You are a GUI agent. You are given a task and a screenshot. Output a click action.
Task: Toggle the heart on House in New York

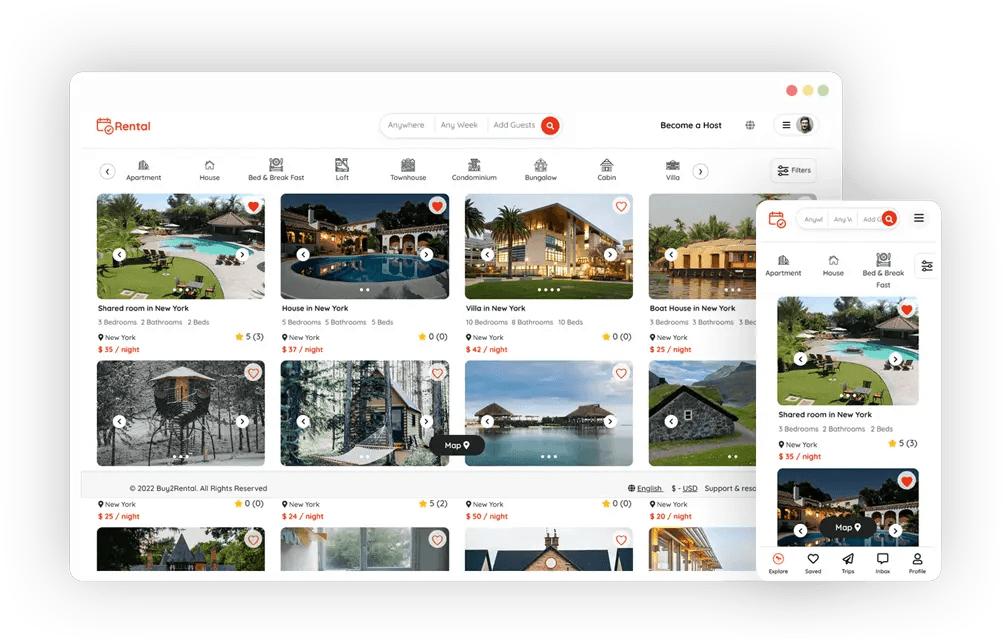point(437,207)
